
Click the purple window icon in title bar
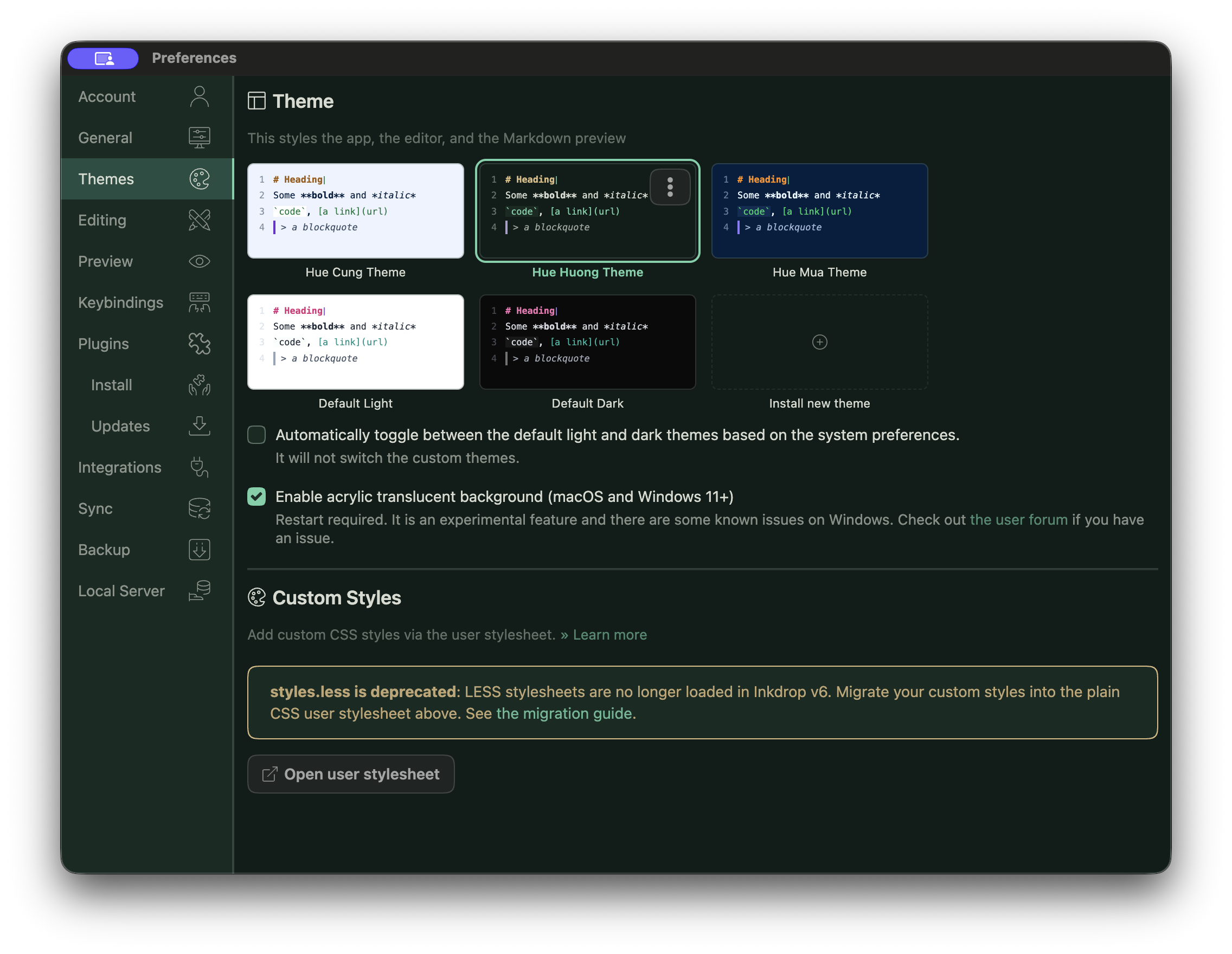(x=103, y=58)
